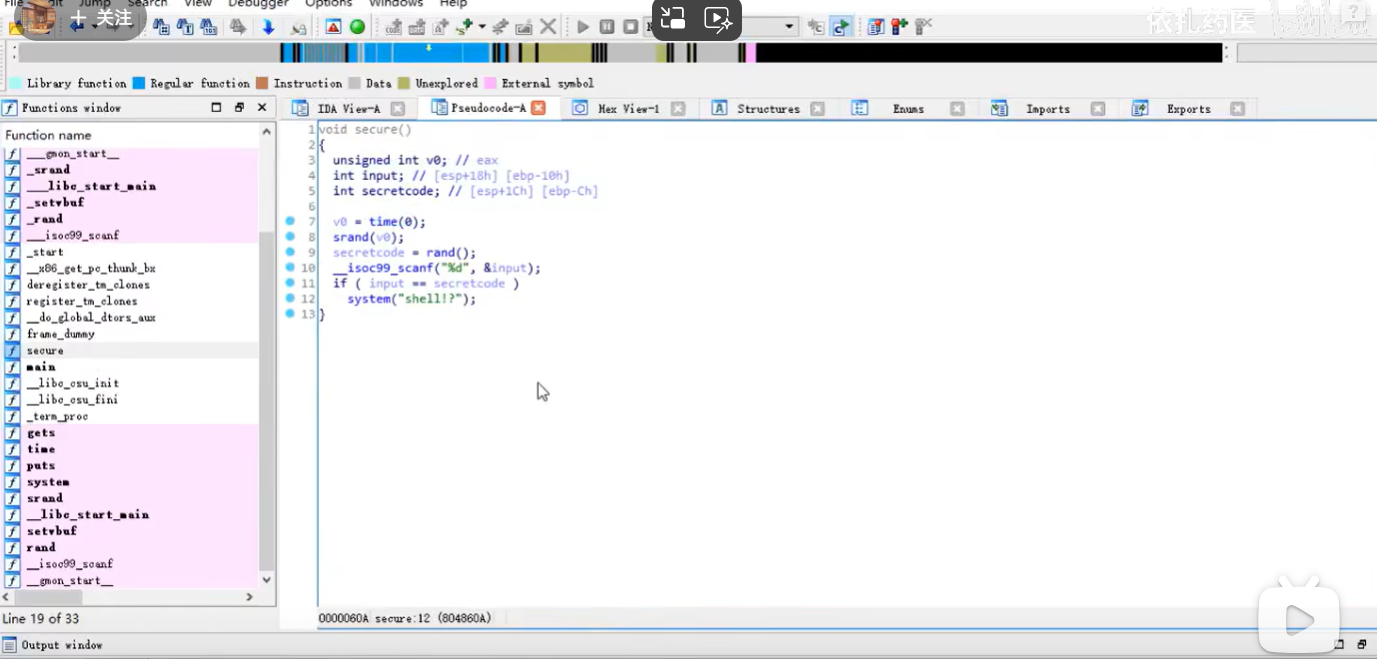
Task: Select the _start function entry
Action: [45, 252]
